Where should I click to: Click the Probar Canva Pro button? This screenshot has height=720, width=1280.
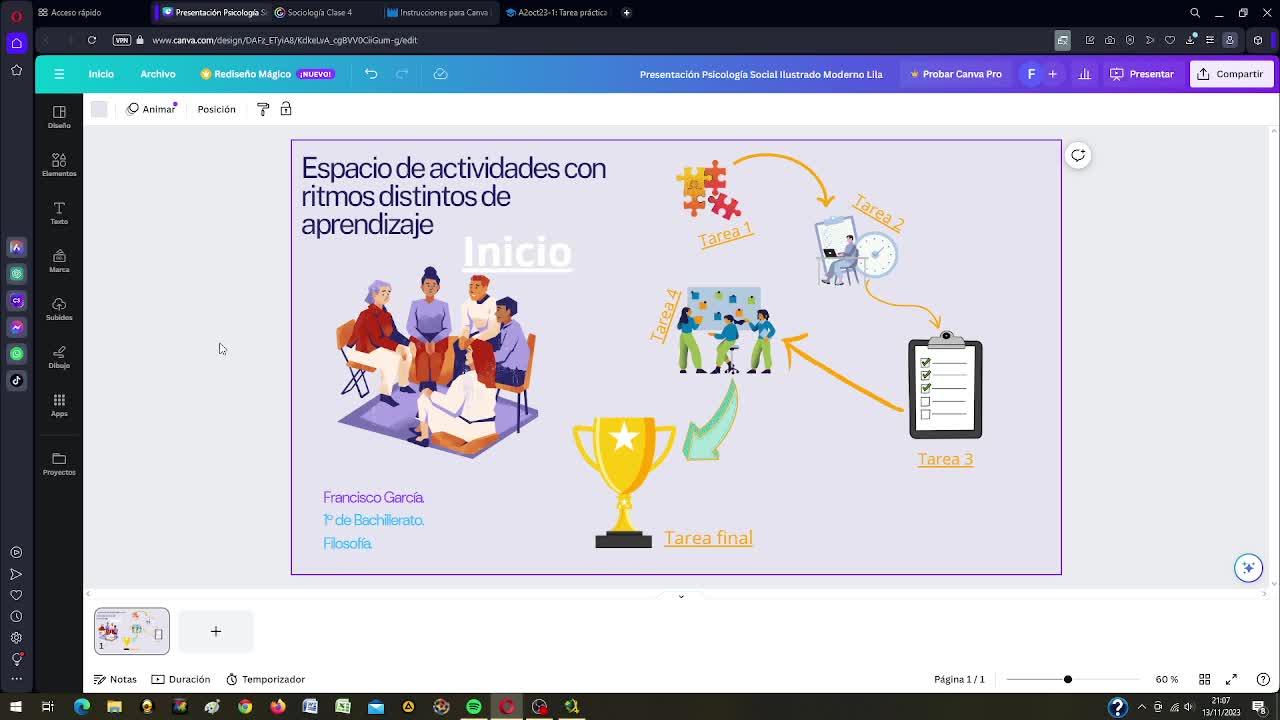[956, 74]
